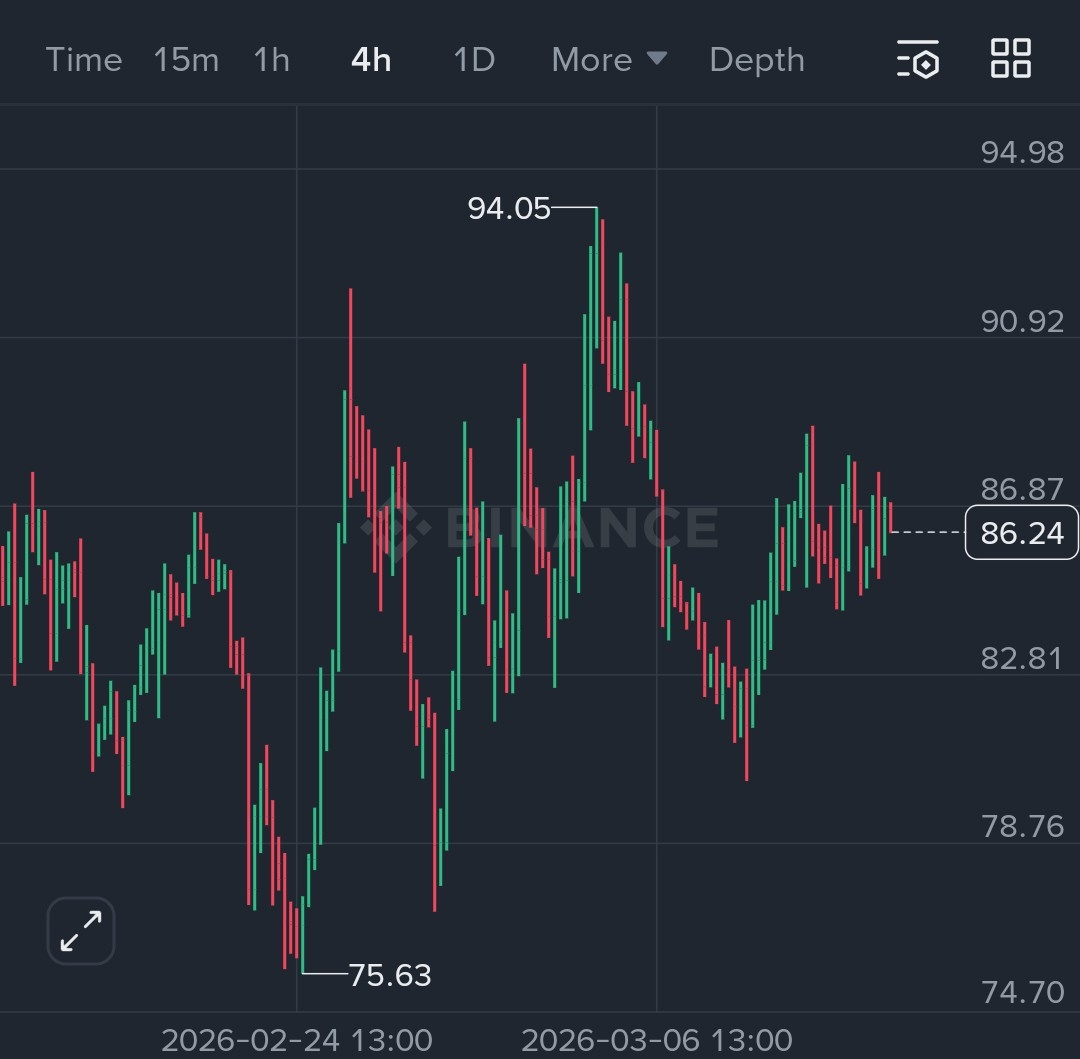Image resolution: width=1080 pixels, height=1059 pixels.
Task: Click the 86.87 price axis label
Action: tap(1022, 490)
